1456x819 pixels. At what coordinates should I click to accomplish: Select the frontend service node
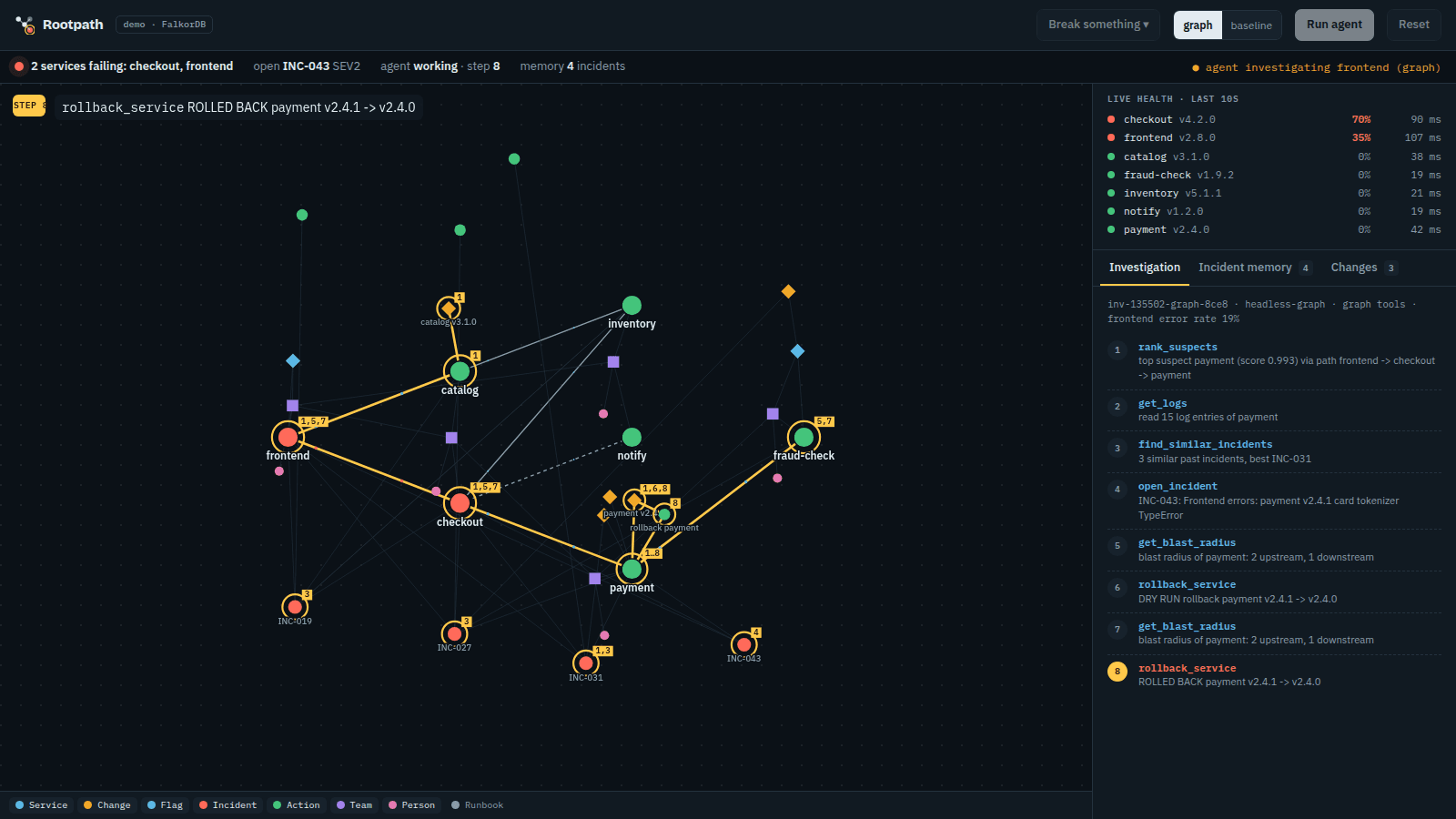point(288,437)
